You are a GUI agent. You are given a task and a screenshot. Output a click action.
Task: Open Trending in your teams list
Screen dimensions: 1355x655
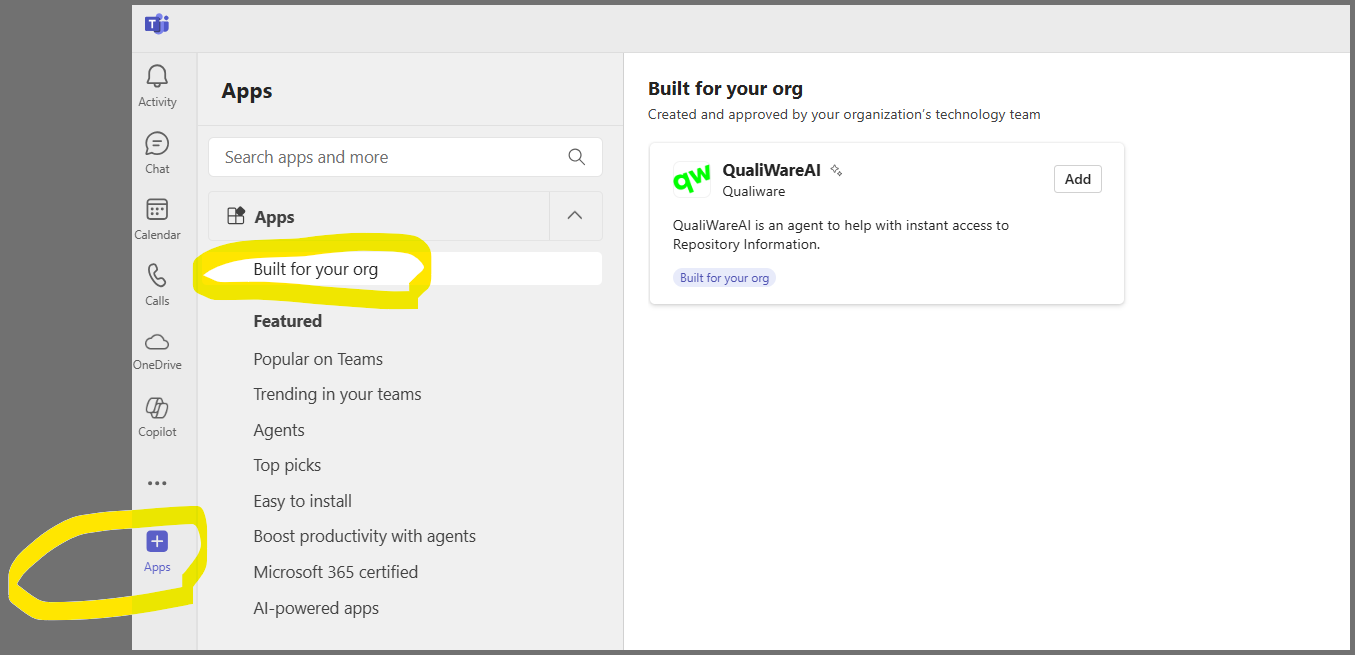tap(337, 394)
